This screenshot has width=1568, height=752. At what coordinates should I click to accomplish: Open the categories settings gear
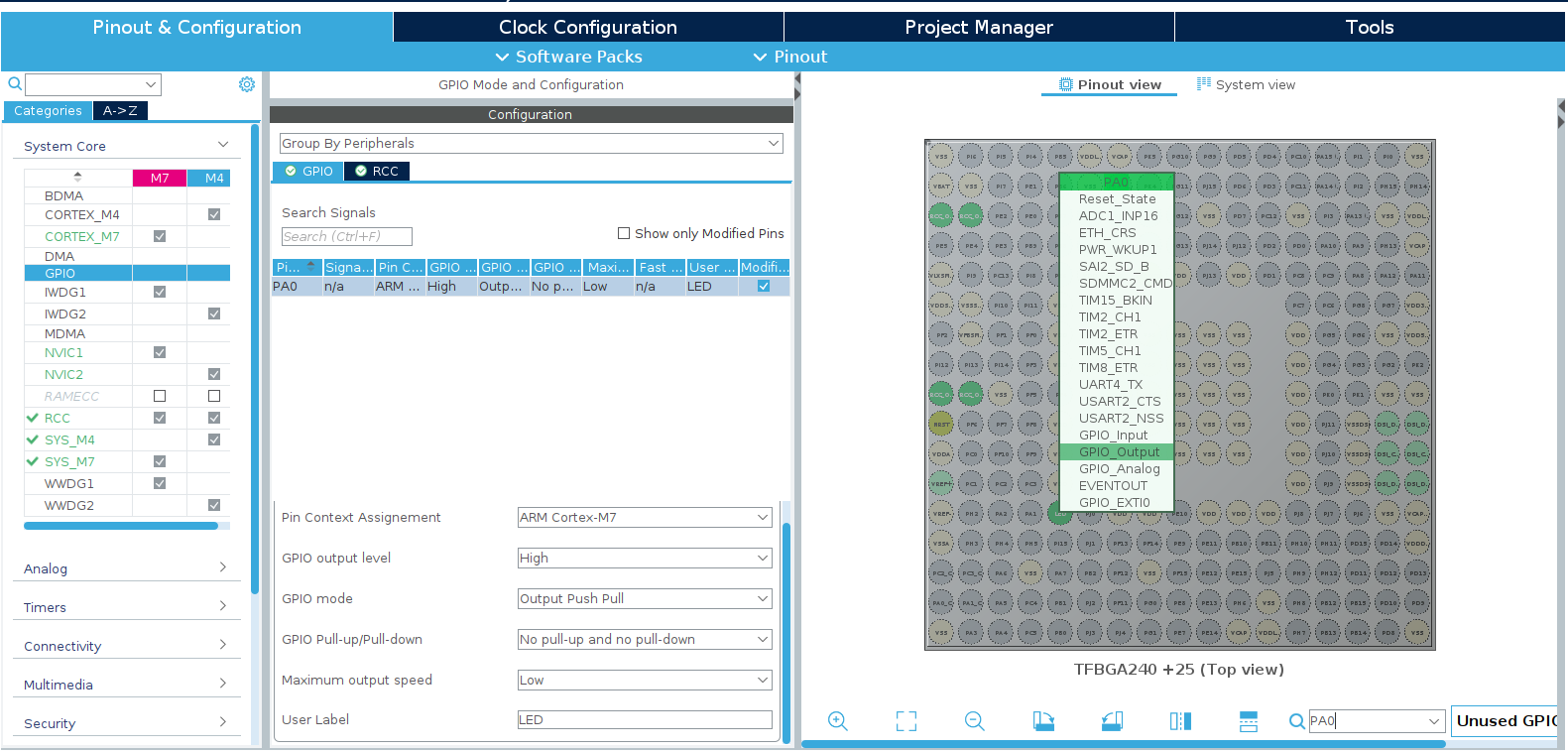pos(247,85)
